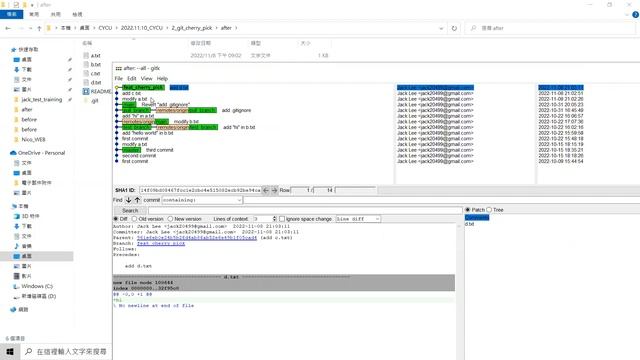Screen dimensions: 640x360
Task: Select the c.txt file in Explorer
Action: point(96,73)
